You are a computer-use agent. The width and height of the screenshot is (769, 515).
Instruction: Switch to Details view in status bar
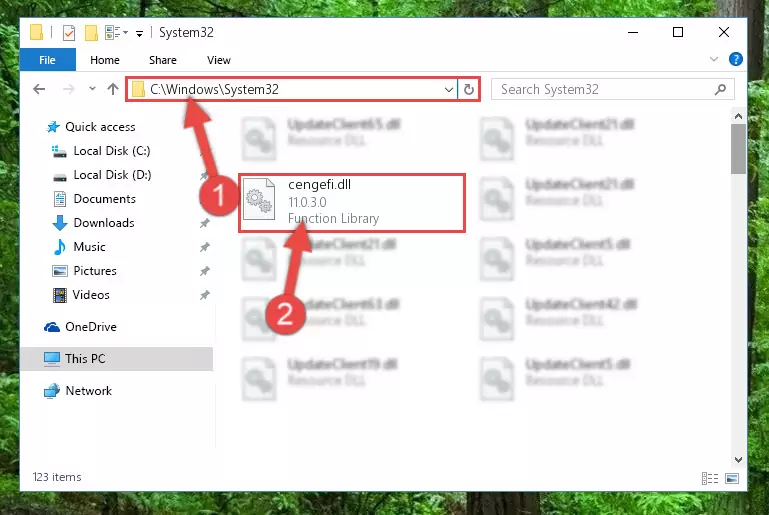tap(710, 478)
